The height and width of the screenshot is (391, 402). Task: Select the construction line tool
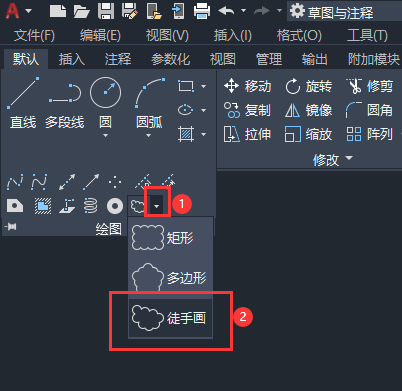pos(67,182)
